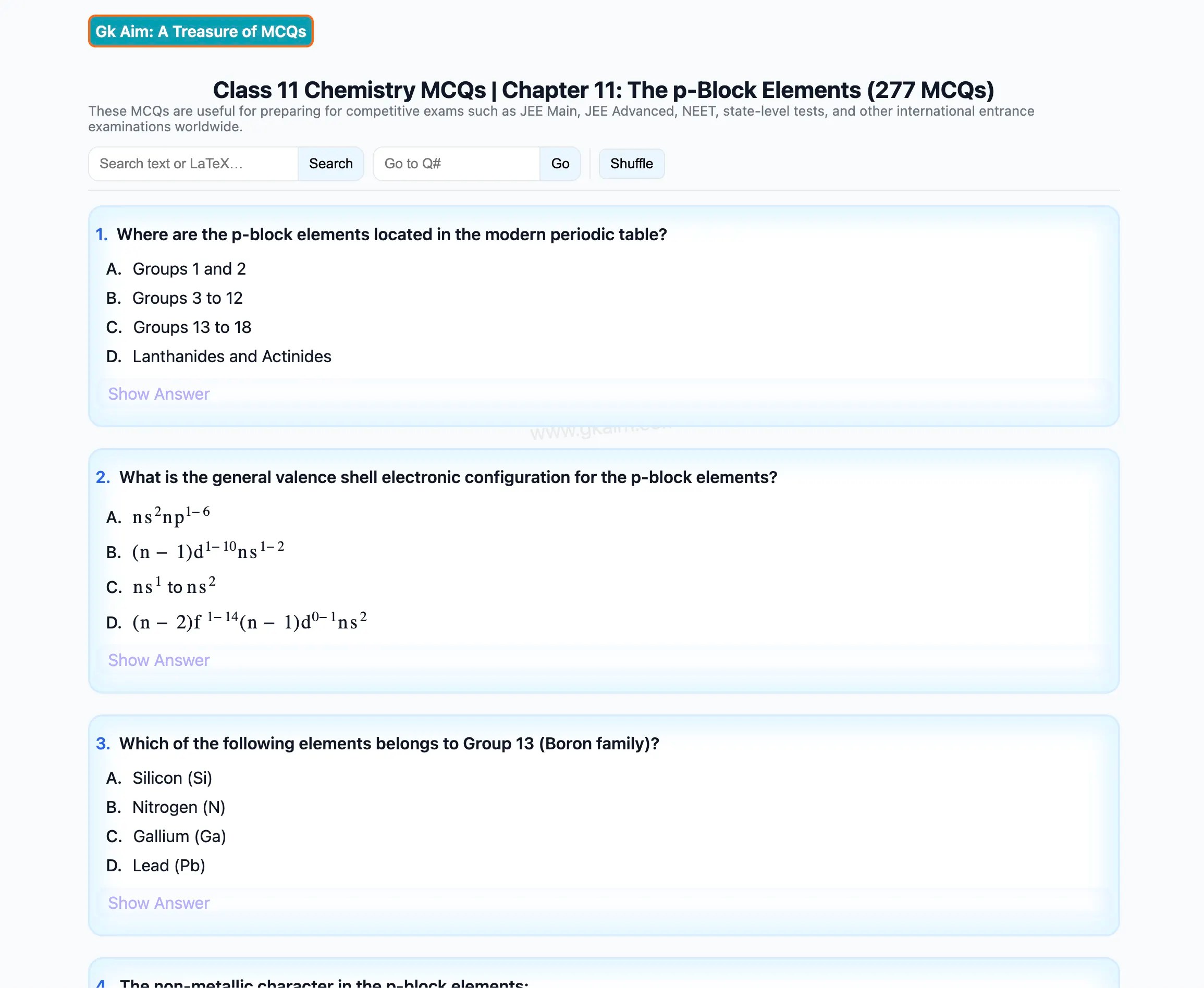Pick Lead (Pb) option
The image size is (1204, 988).
point(168,866)
